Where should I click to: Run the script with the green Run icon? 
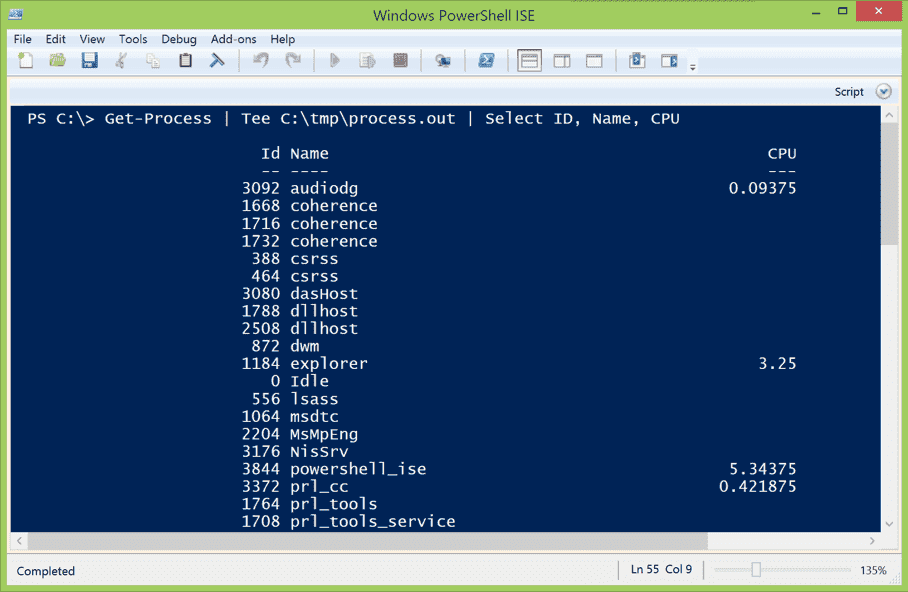tap(334, 60)
